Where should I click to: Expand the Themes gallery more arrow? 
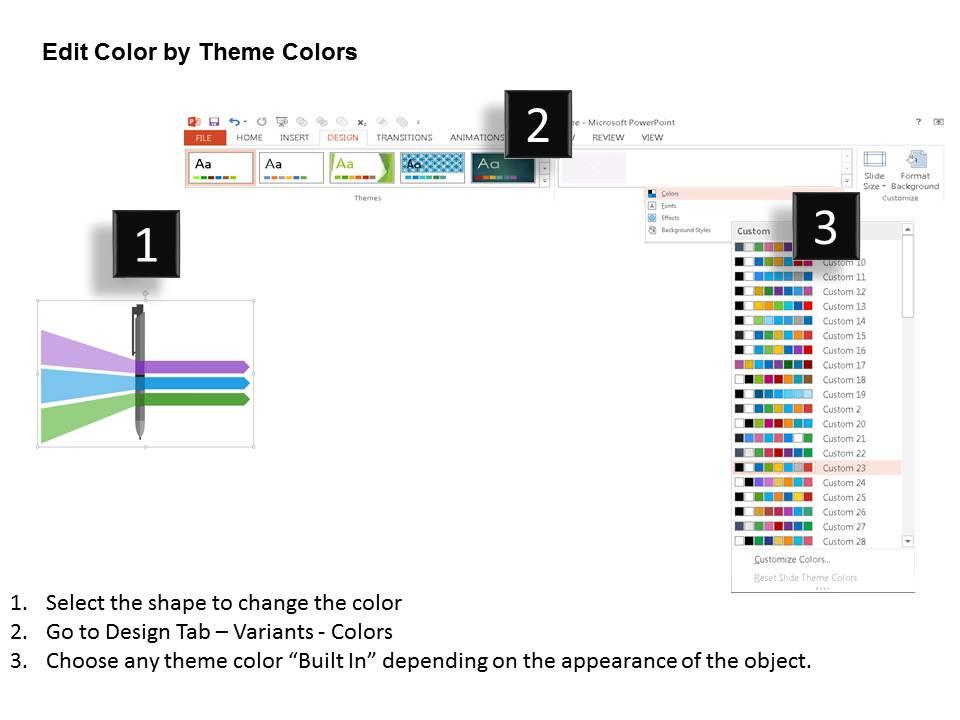click(x=544, y=181)
